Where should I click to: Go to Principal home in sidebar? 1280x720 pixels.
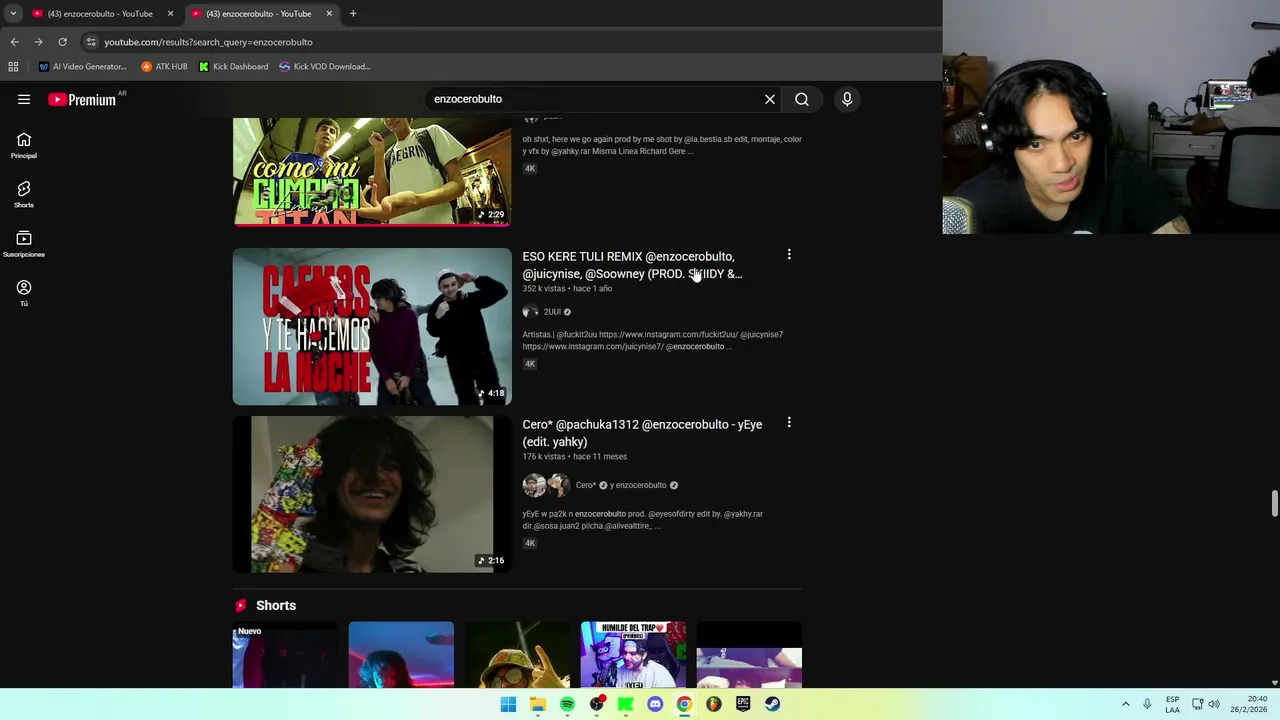click(x=24, y=146)
